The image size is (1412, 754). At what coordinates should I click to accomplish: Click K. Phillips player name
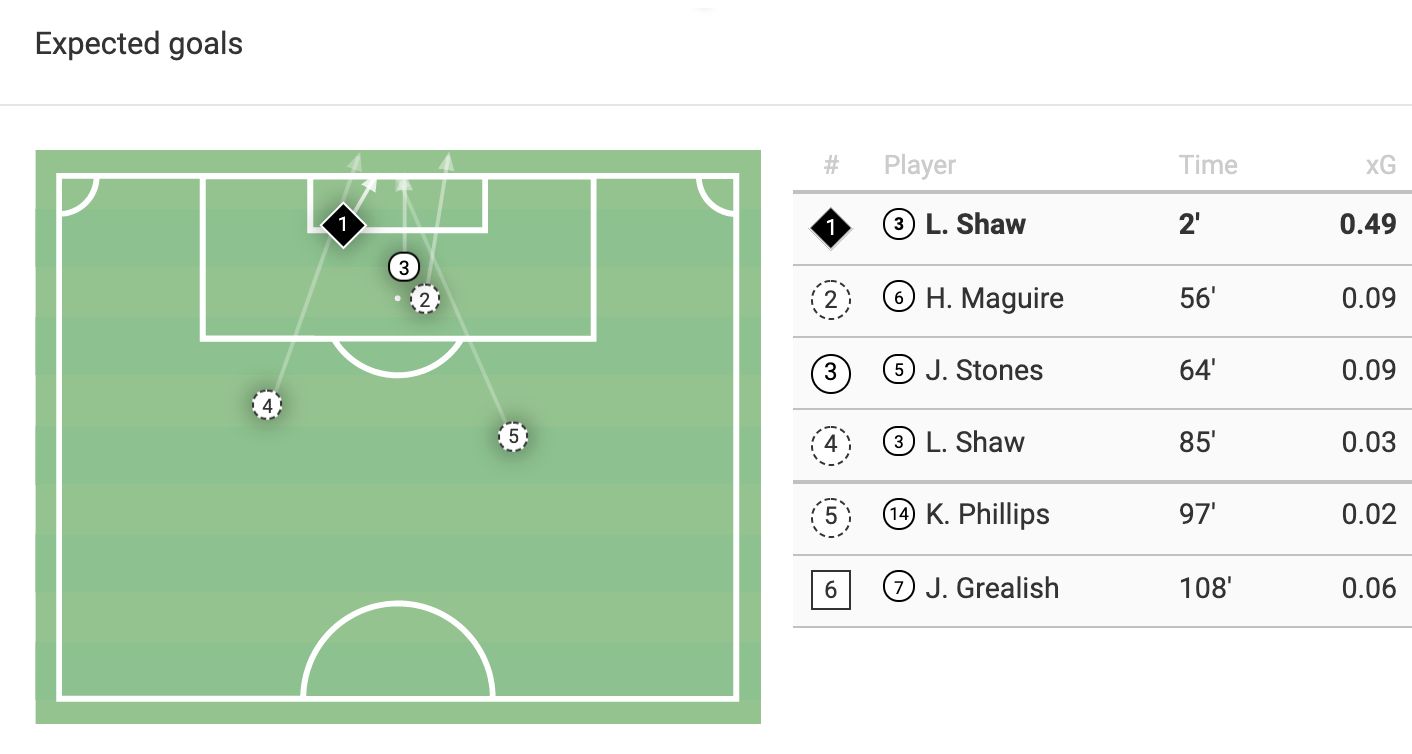tap(987, 515)
